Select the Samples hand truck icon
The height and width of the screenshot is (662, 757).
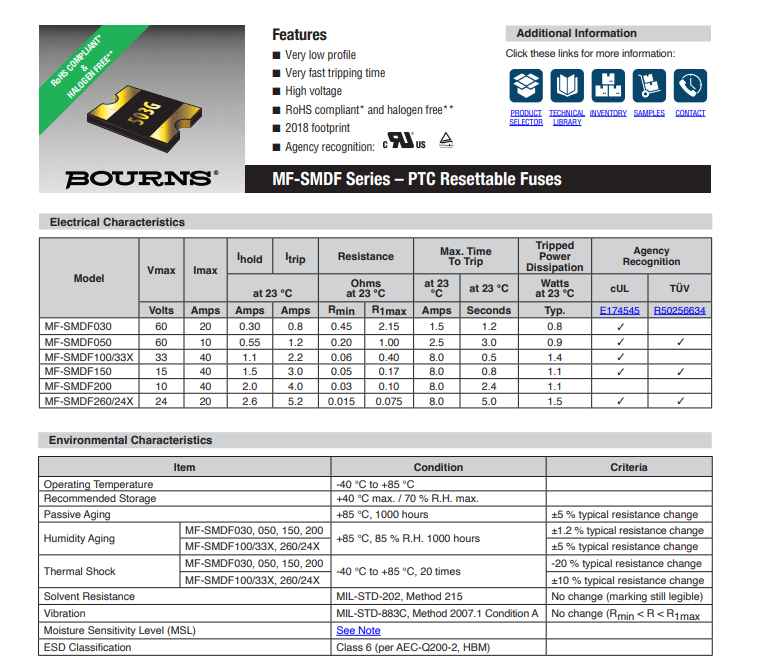(x=649, y=85)
